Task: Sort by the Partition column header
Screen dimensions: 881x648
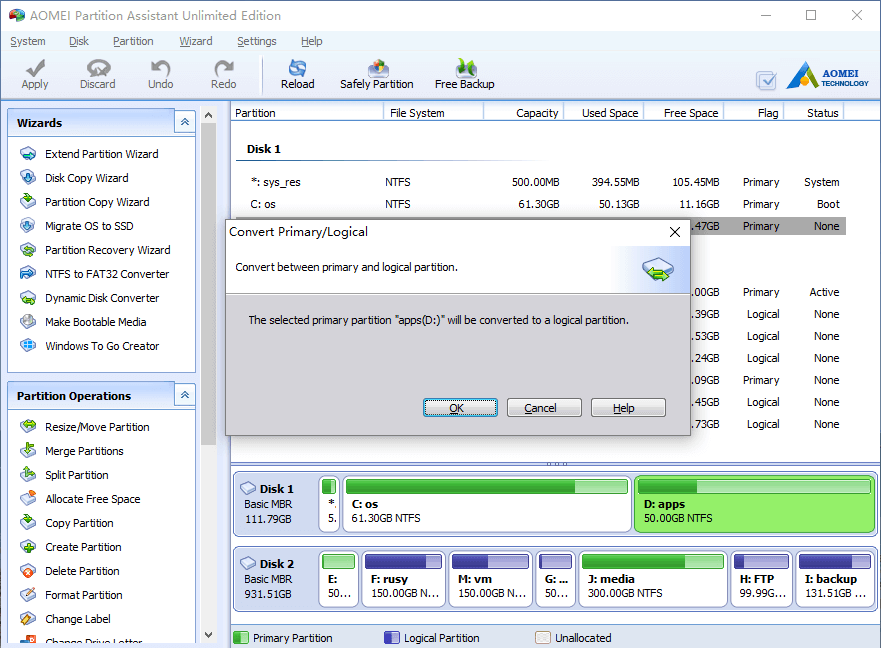Action: click(307, 113)
